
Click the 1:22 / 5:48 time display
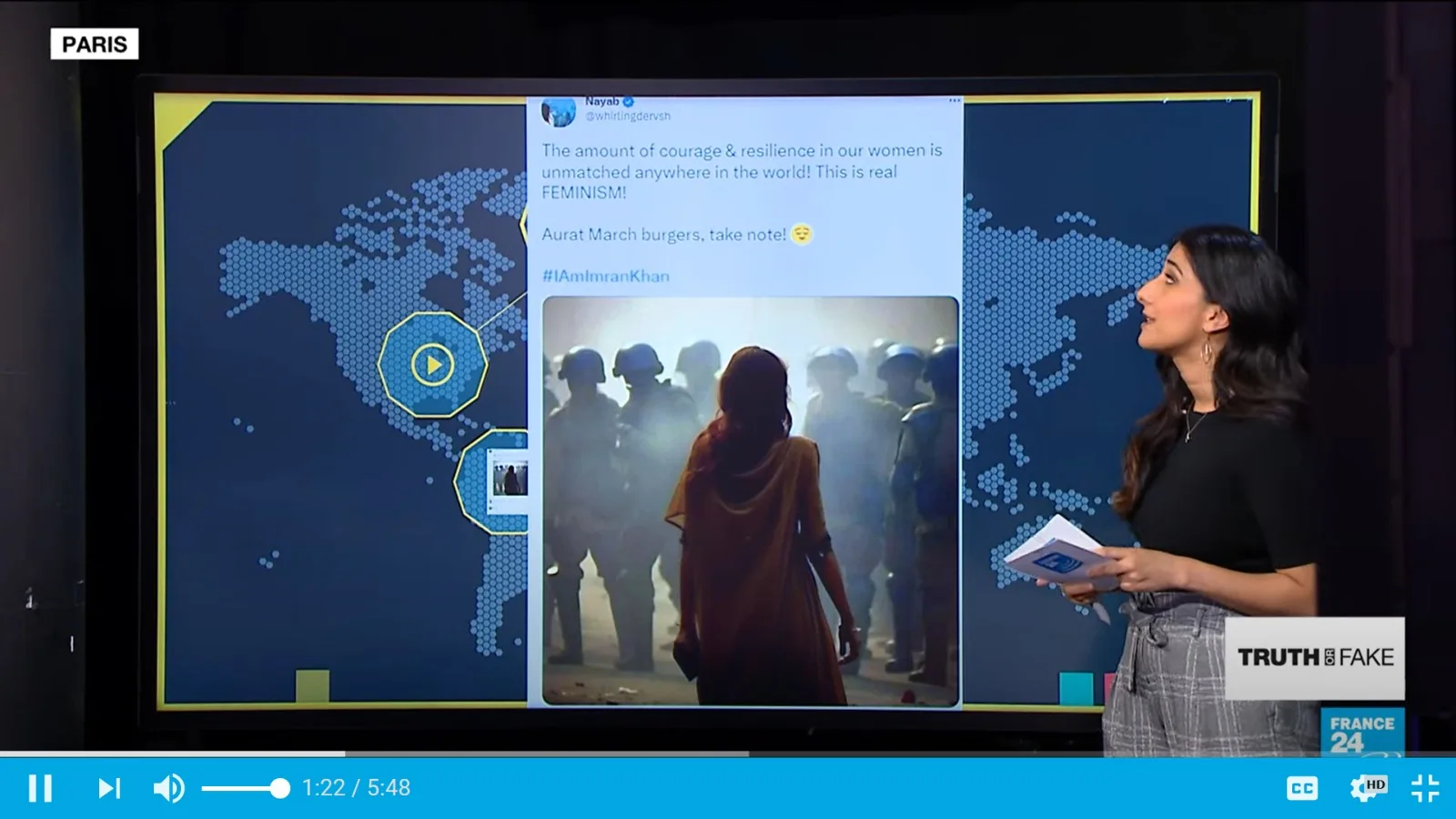pos(356,788)
